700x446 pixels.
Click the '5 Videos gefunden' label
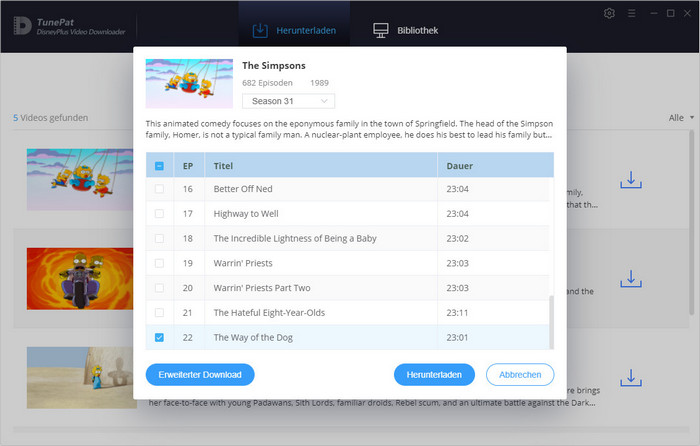50,118
